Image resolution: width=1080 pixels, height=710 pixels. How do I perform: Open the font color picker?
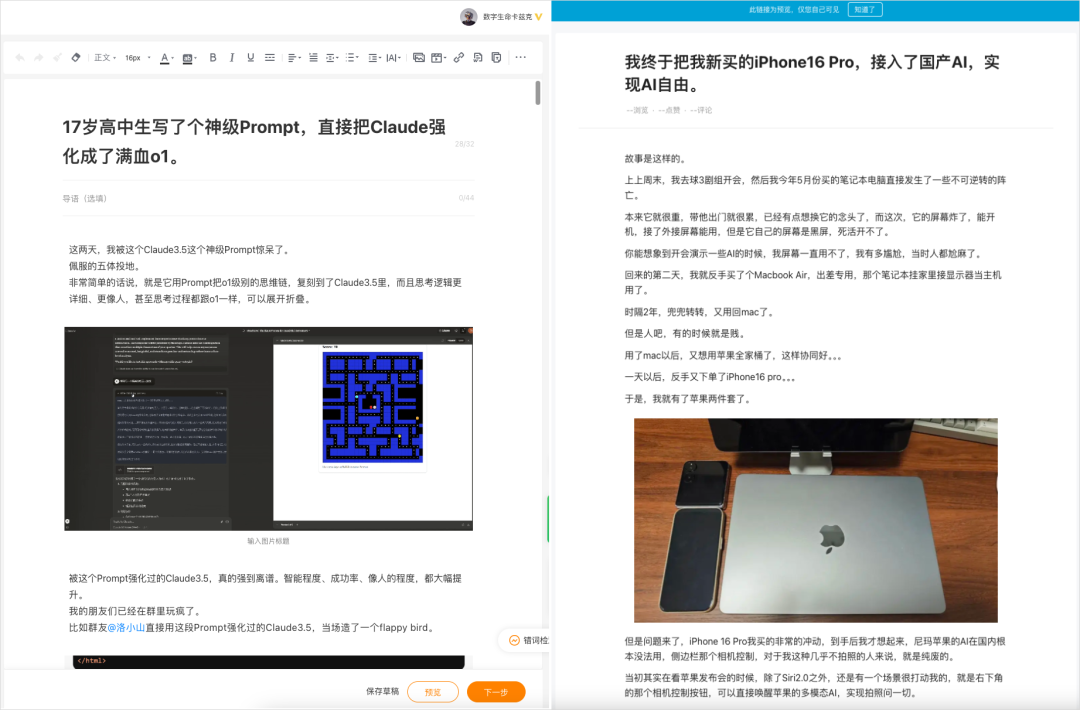tap(167, 59)
